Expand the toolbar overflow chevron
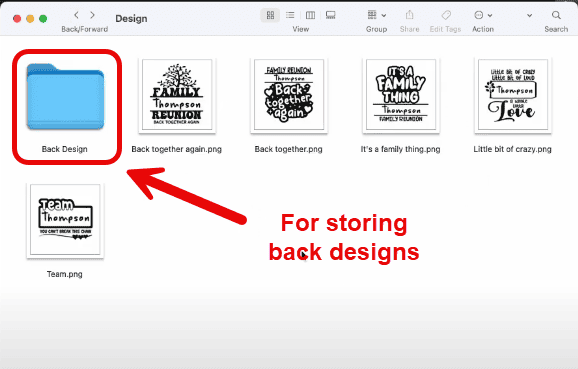 [529, 15]
